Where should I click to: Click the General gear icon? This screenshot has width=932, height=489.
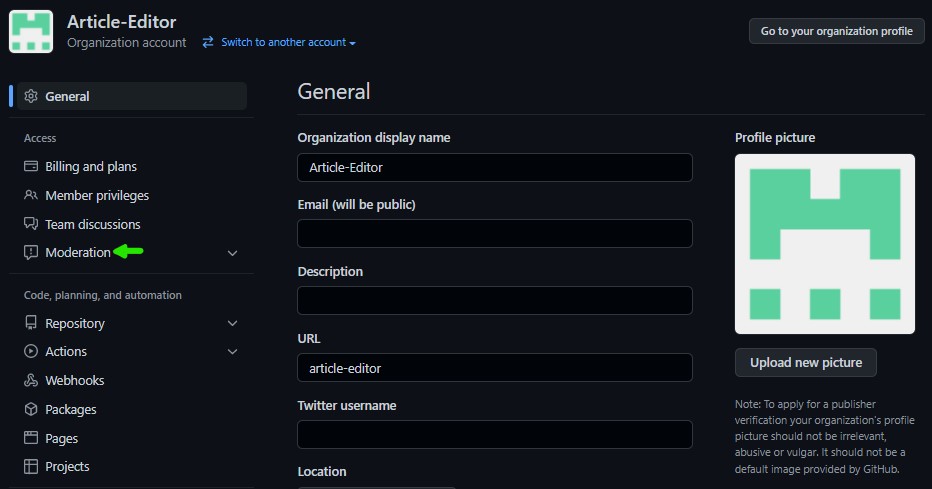point(31,96)
